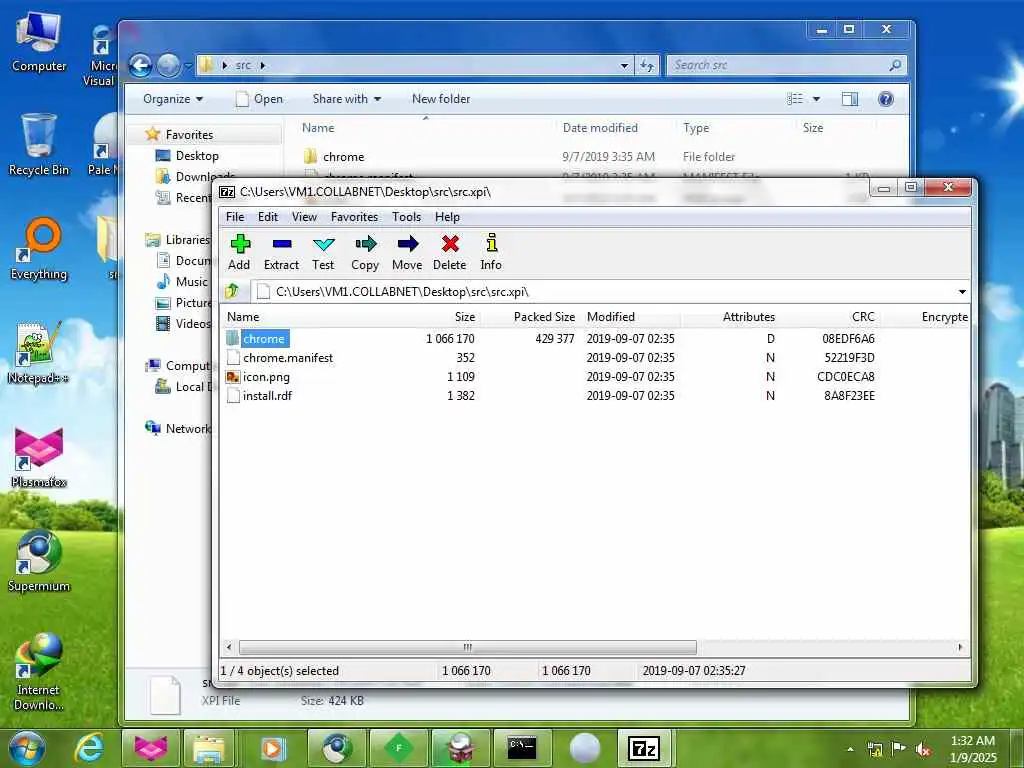This screenshot has width=1024, height=768.
Task: Click the right scroll arrow in 7-Zip
Action: pos(960,647)
